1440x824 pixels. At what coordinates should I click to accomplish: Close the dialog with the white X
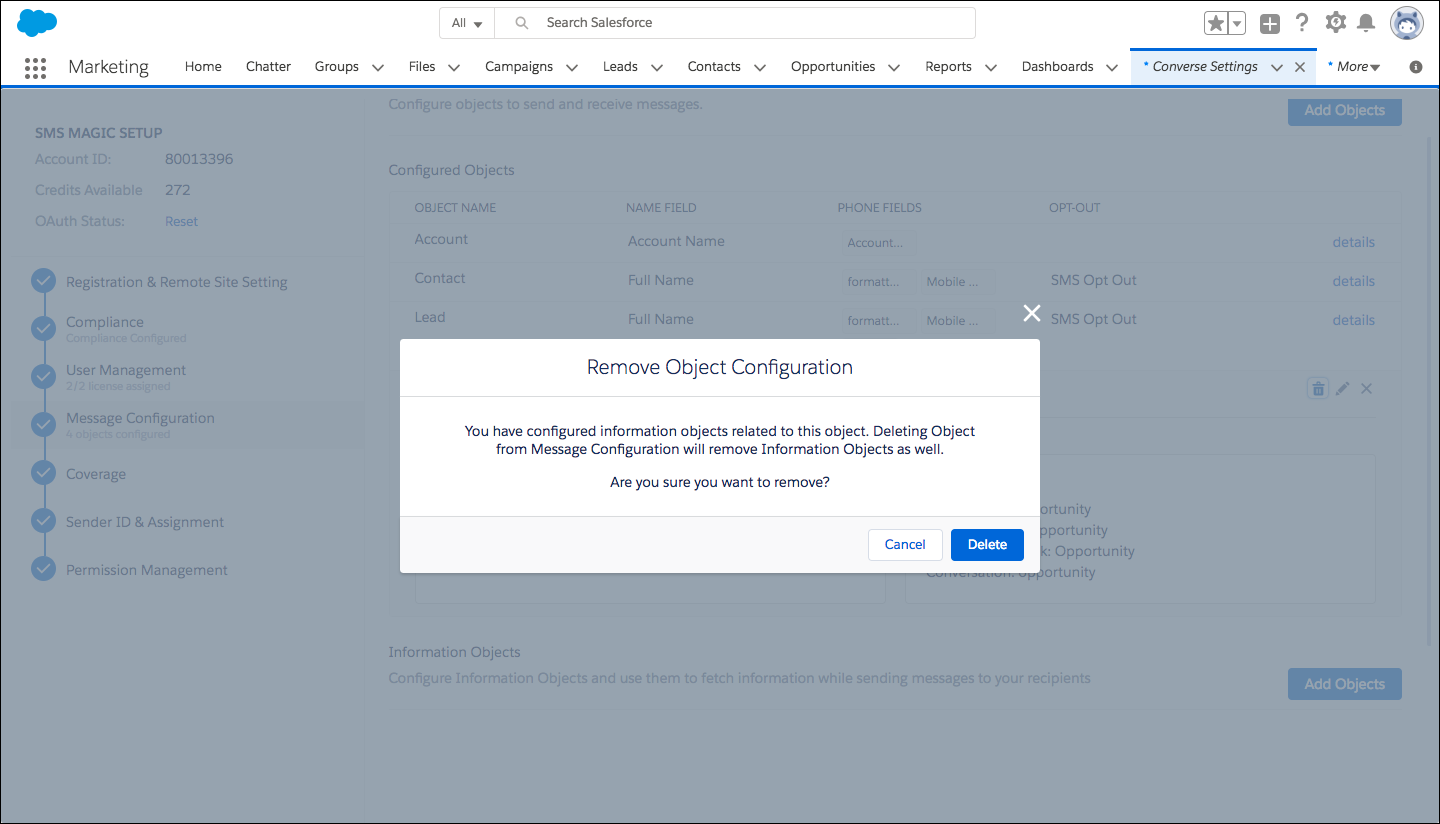1032,313
